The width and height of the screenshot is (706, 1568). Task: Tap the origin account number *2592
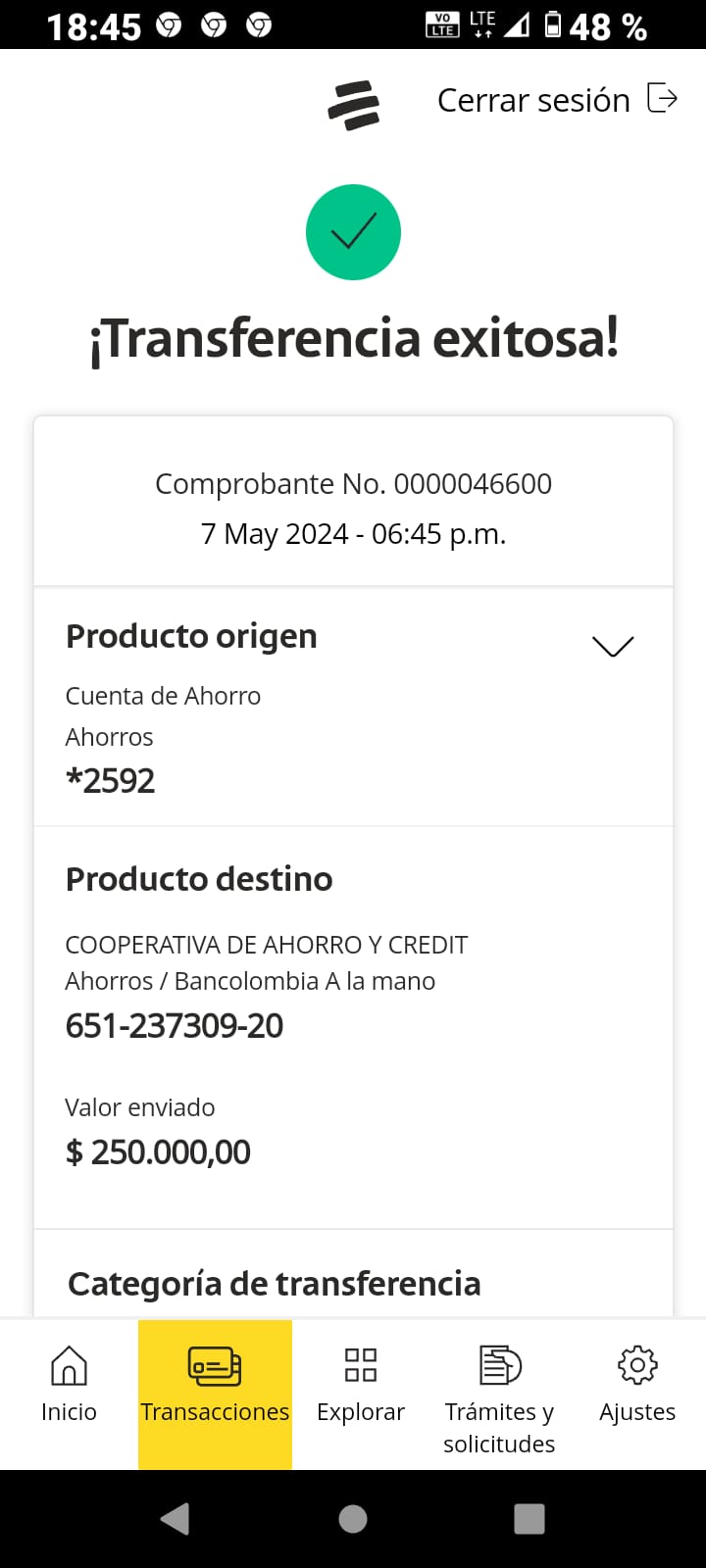coord(111,781)
